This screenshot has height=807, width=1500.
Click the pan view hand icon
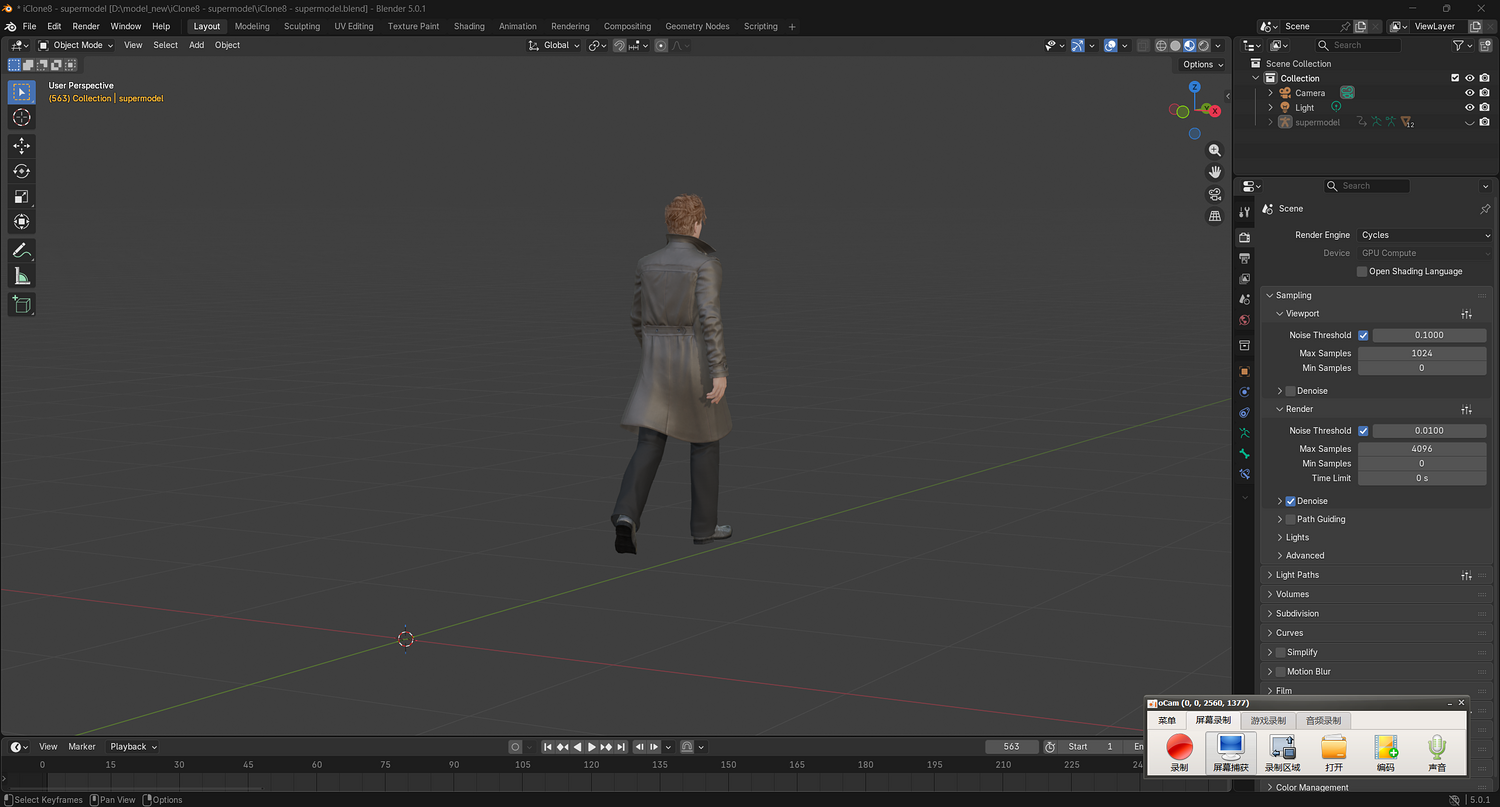1215,172
